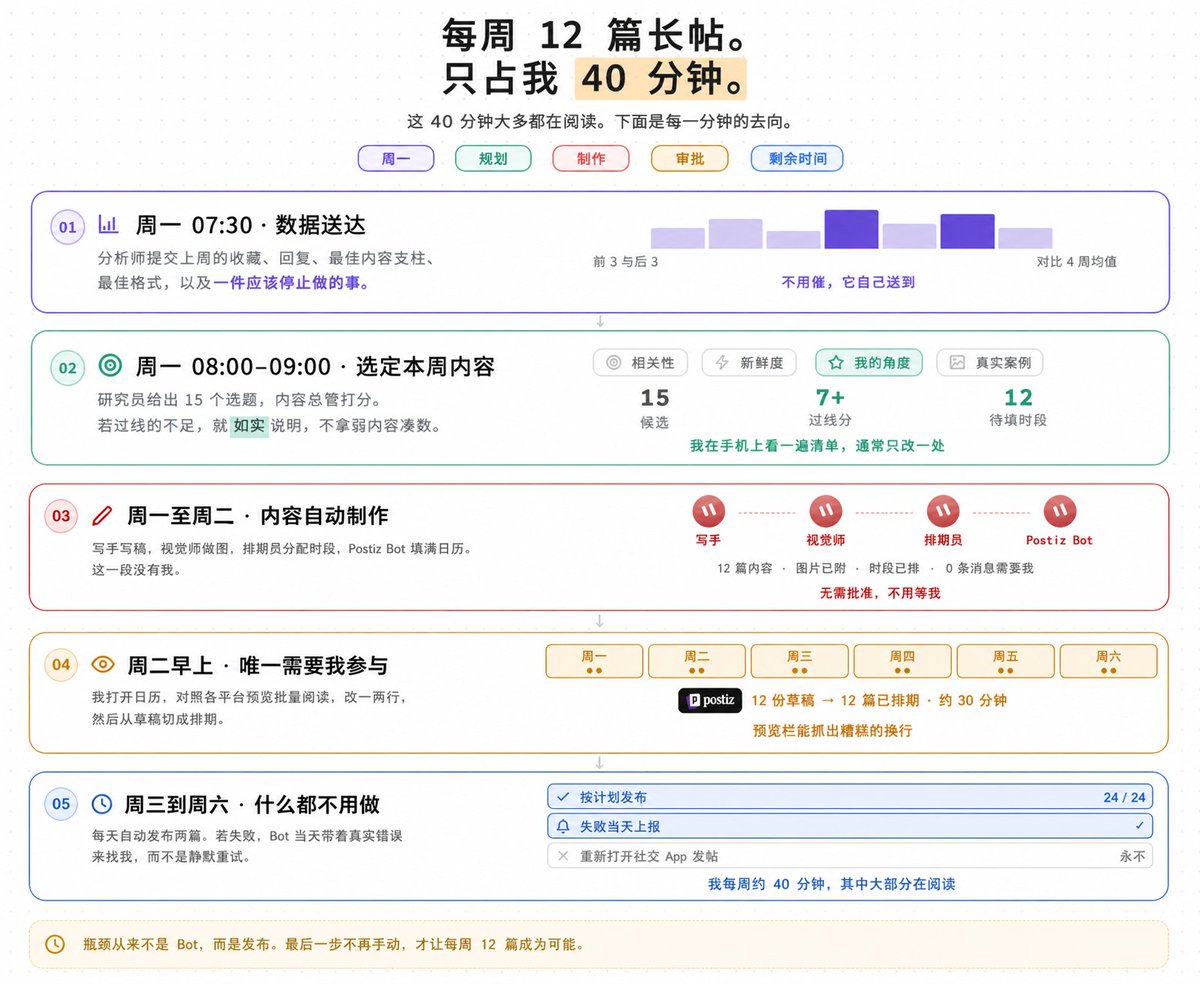Open the 周六 day card
This screenshot has height=984, width=1200.
point(1109,661)
